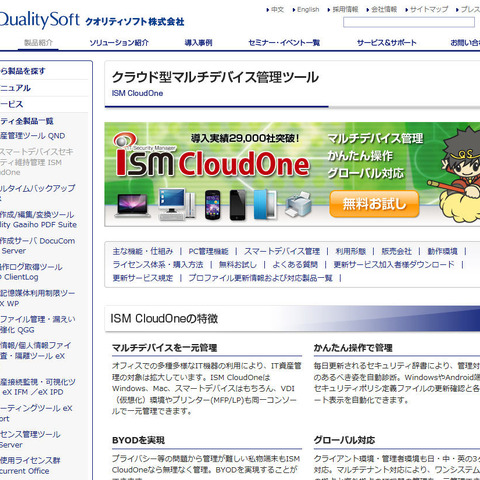Viewport: 480px width, 480px height.
Task: Open sidebar item 資産管理ツール QND
Action: 32,136
